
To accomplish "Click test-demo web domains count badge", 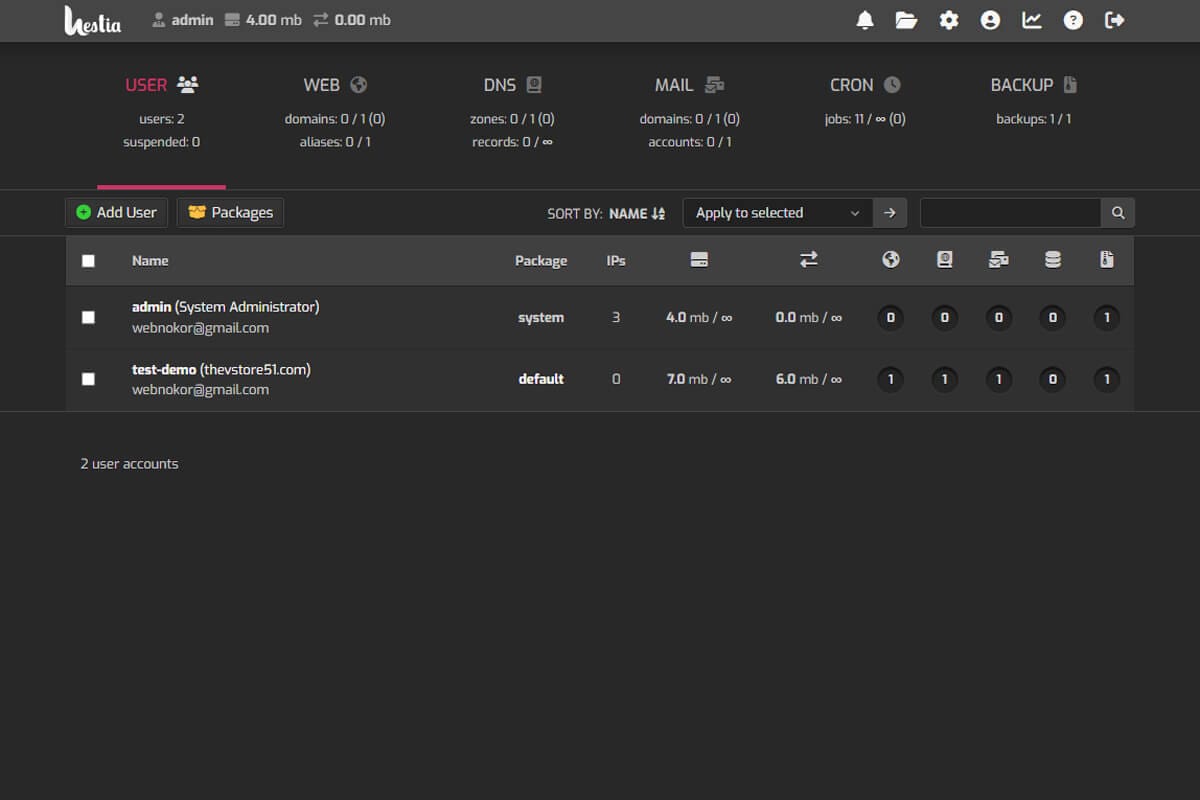I will 890,379.
